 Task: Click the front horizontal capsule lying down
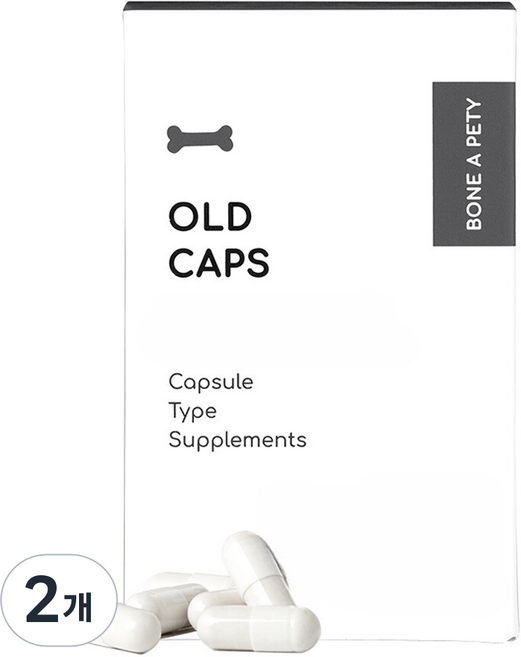[258, 628]
